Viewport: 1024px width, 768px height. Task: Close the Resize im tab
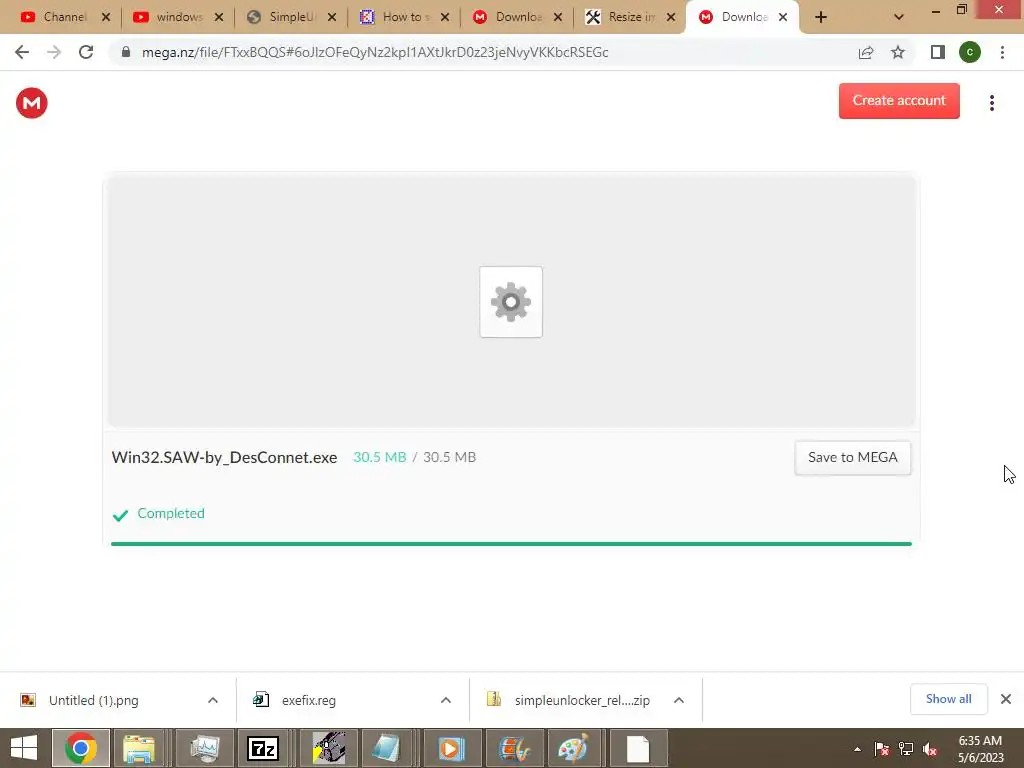tap(671, 17)
